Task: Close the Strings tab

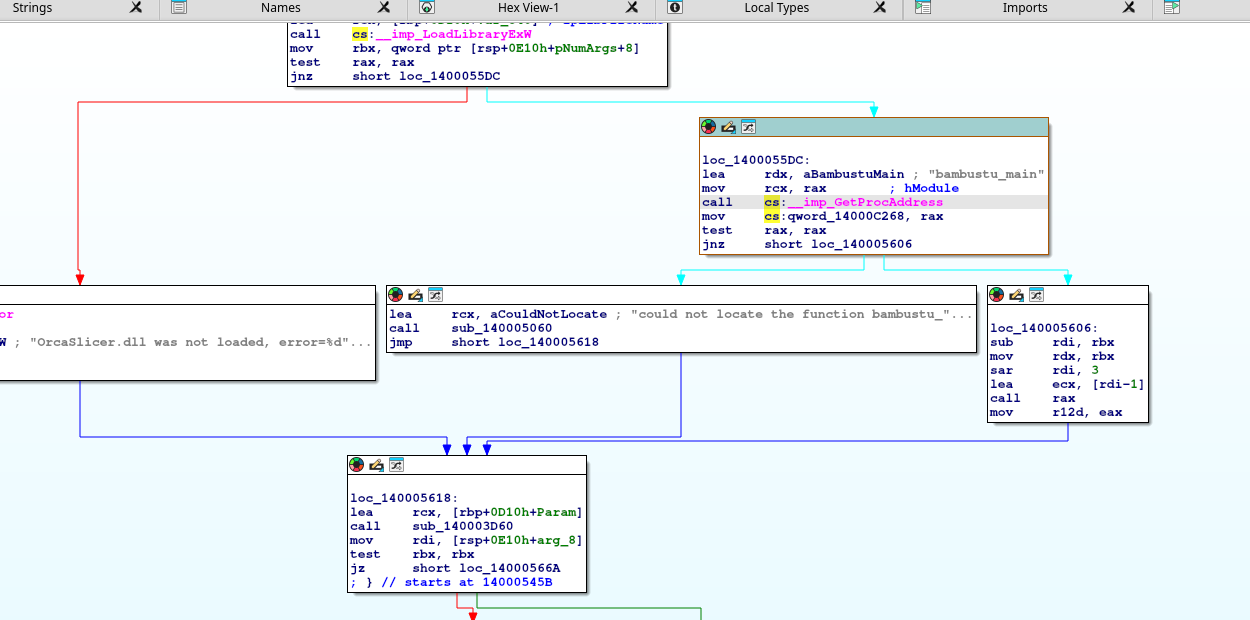Action: pos(136,8)
